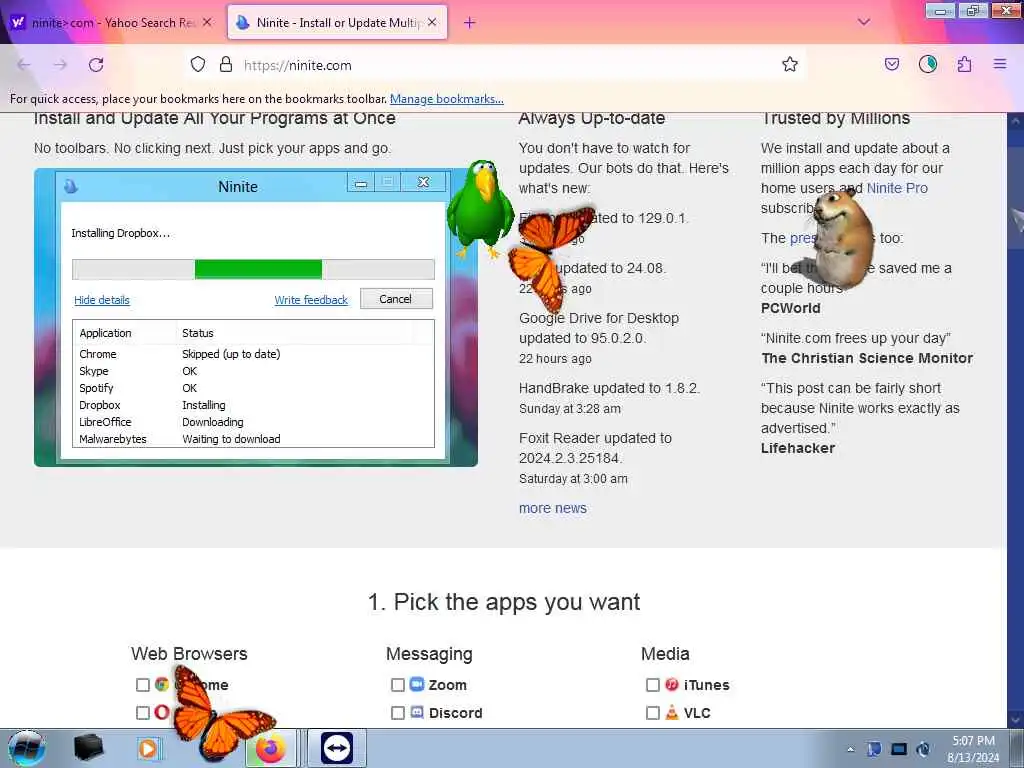
Task: Show site security info via padlock icon
Action: pyautogui.click(x=226, y=65)
